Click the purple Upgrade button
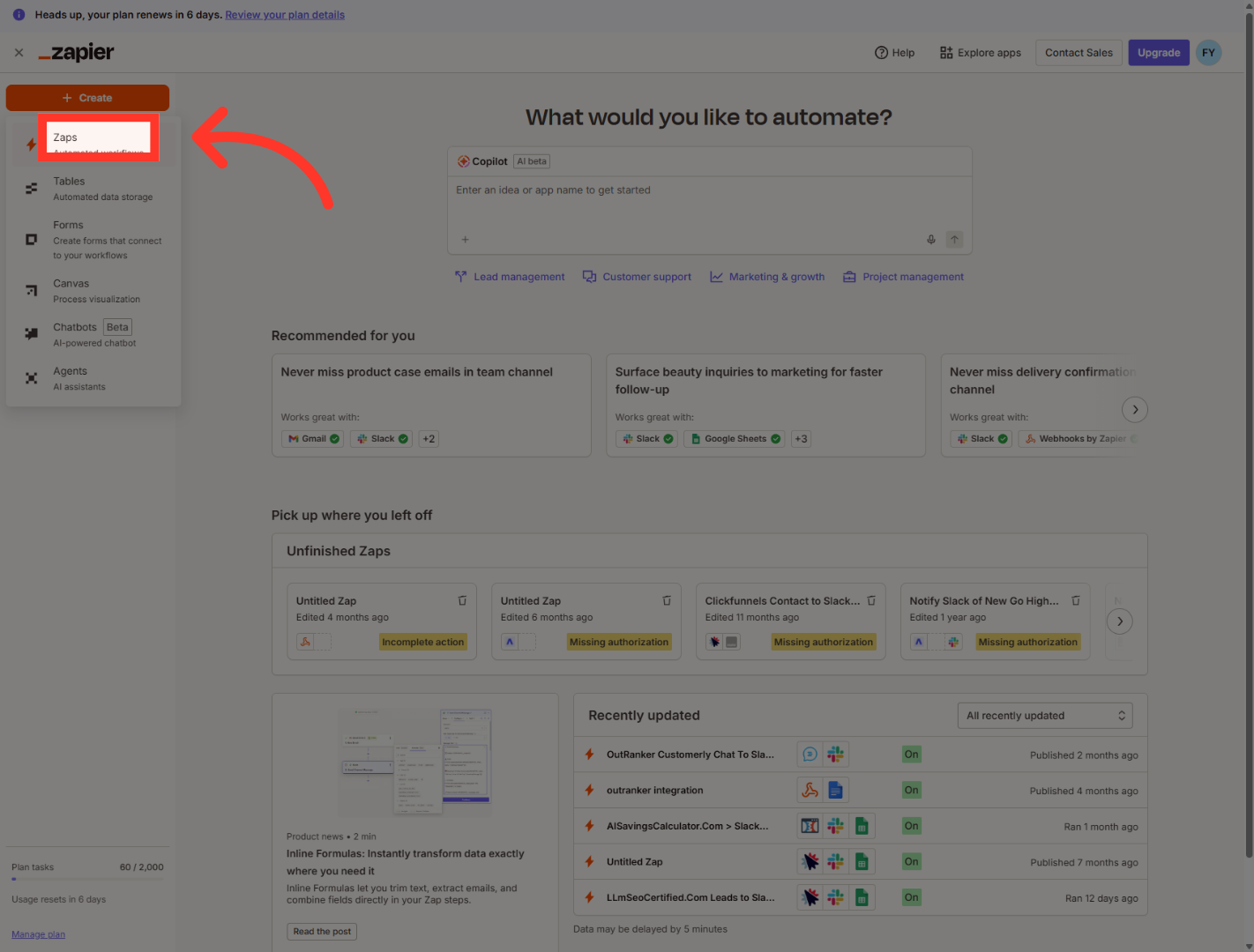 1158,53
